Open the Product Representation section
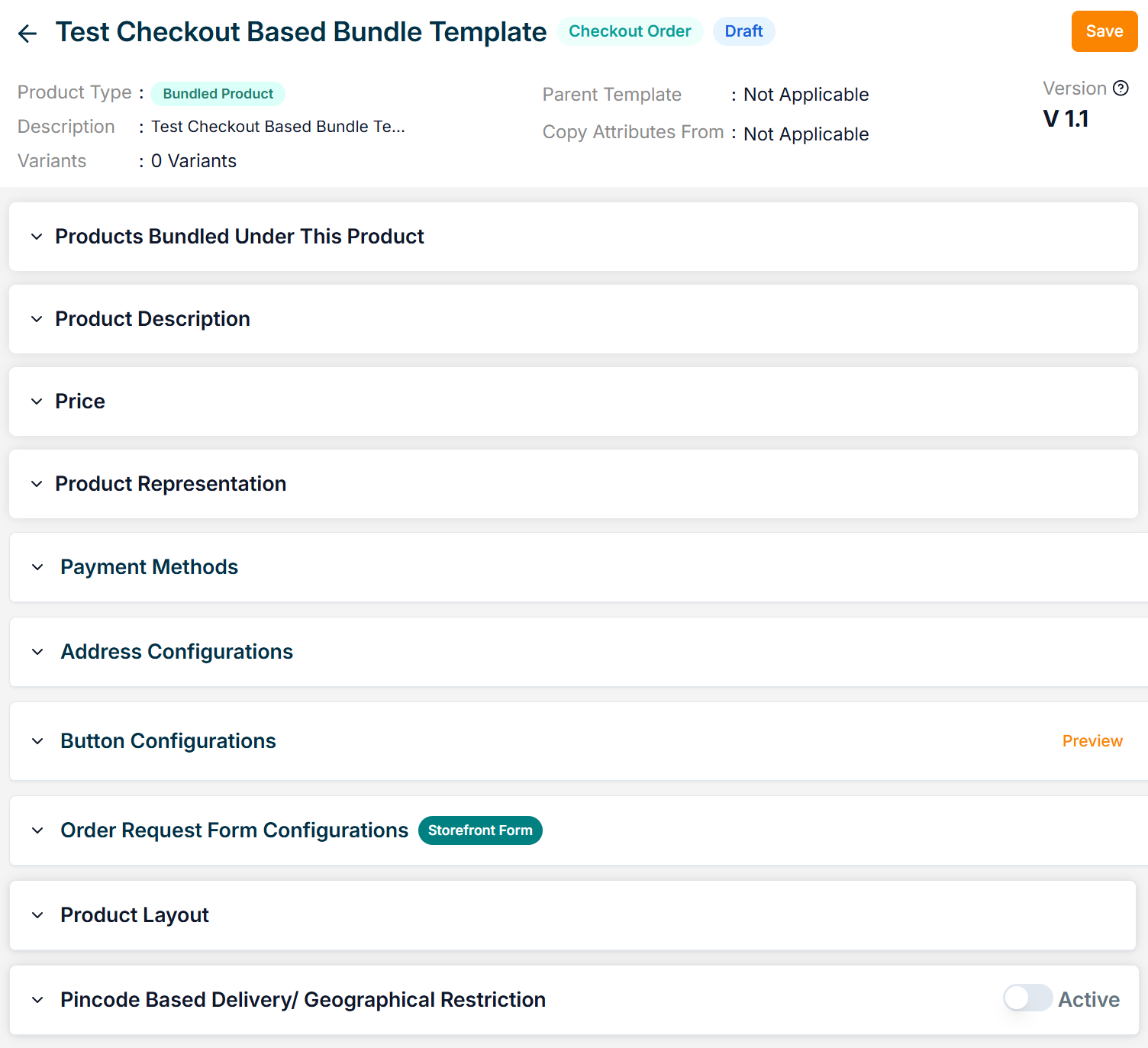The image size is (1148, 1048). tap(37, 484)
